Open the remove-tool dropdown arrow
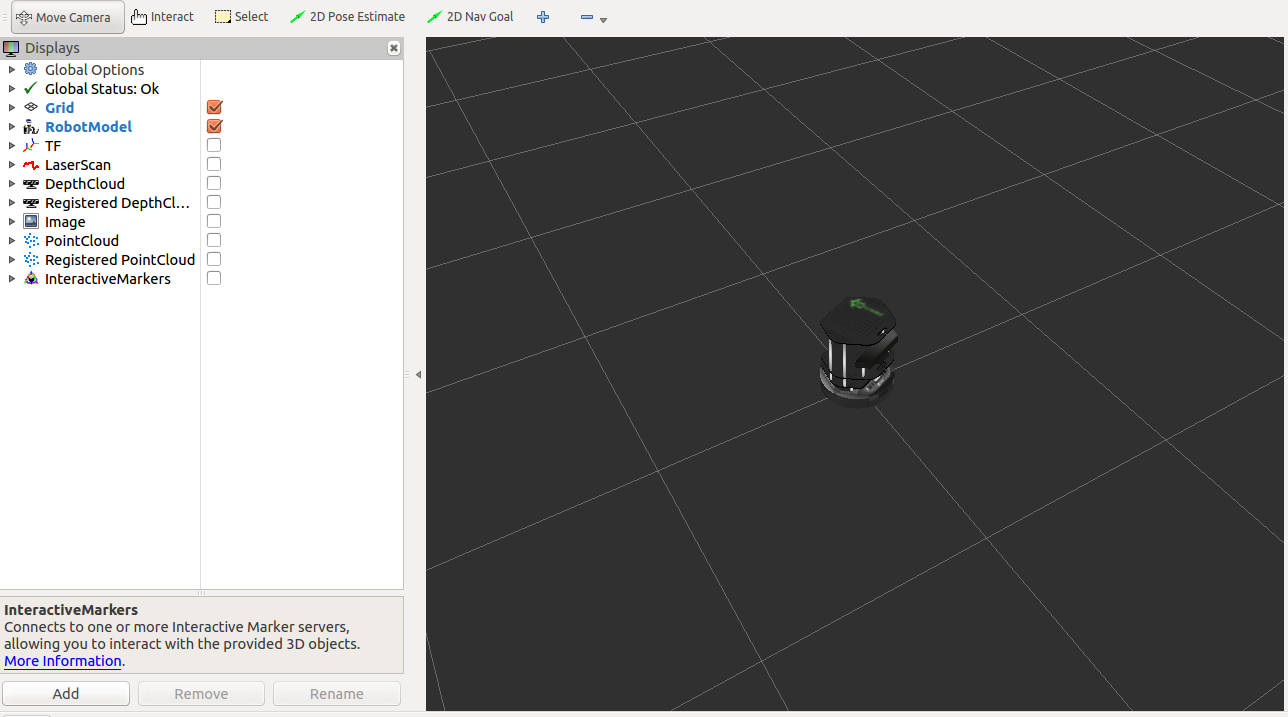Viewport: 1288px width, 717px height. [603, 19]
